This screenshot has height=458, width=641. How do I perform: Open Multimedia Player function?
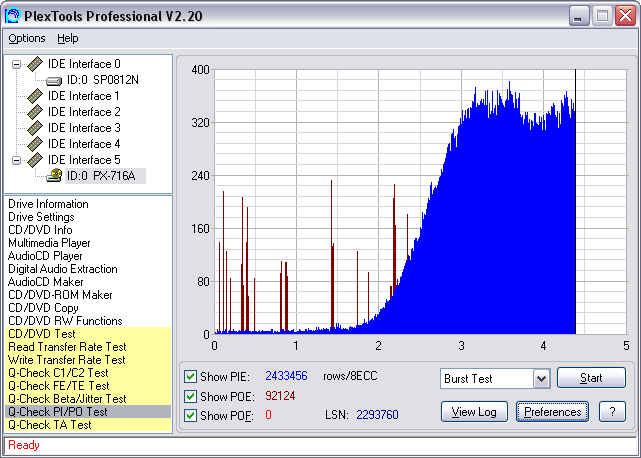(x=49, y=243)
